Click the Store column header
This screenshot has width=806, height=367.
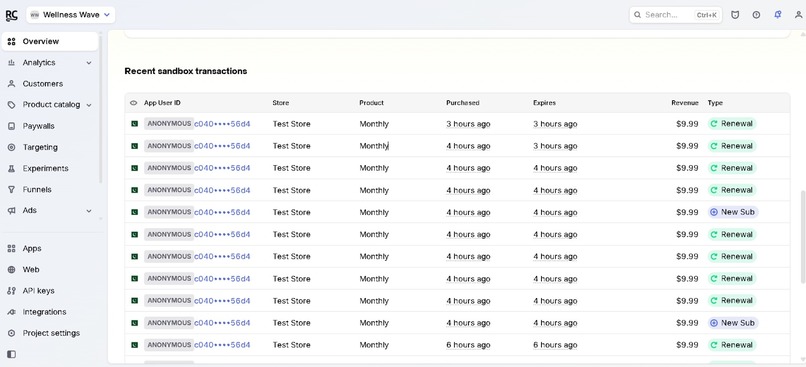pyautogui.click(x=281, y=103)
